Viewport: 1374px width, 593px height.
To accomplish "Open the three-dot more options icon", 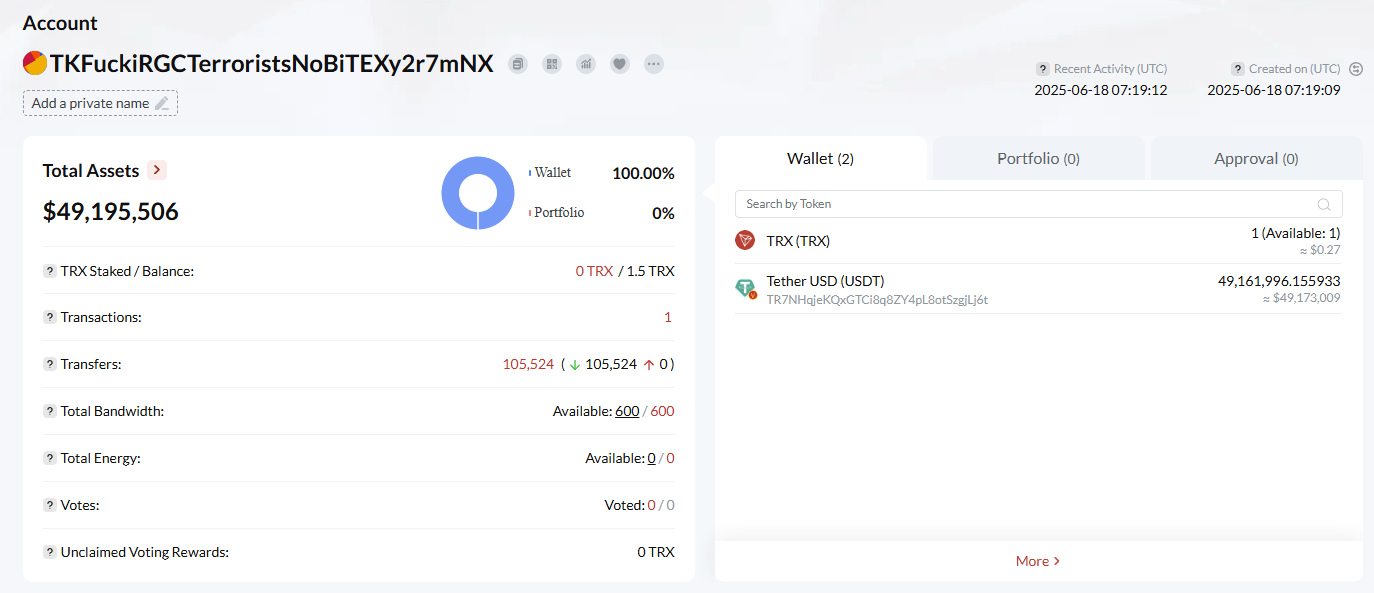I will tap(654, 64).
